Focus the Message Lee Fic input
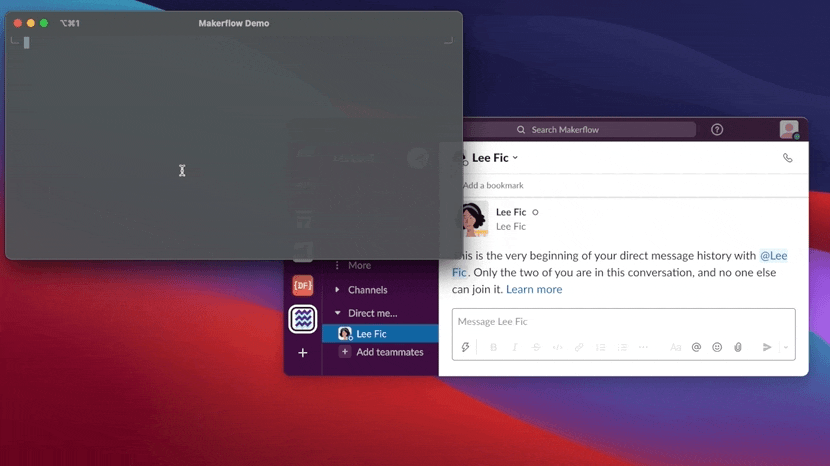The height and width of the screenshot is (466, 830). [x=624, y=321]
